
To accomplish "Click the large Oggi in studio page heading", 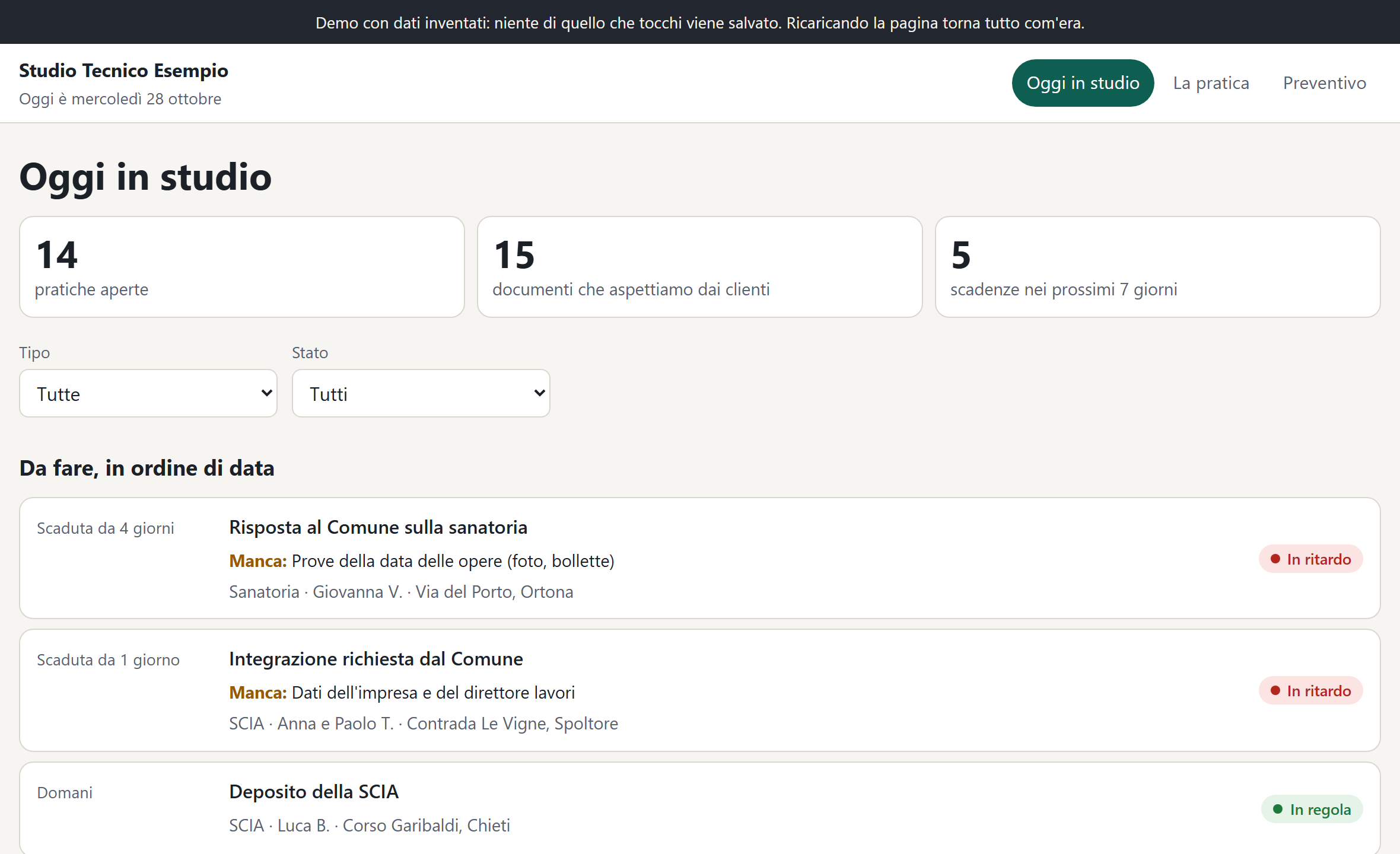I will pos(145,177).
